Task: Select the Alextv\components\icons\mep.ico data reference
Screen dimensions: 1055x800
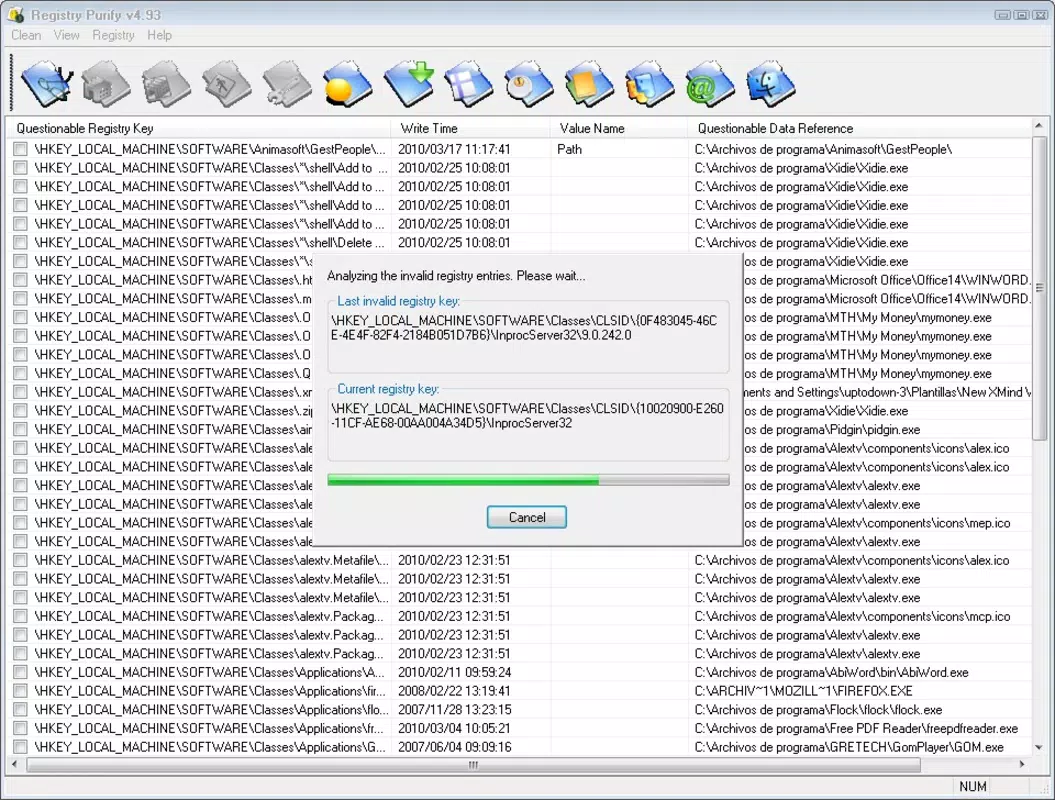Action: point(877,523)
